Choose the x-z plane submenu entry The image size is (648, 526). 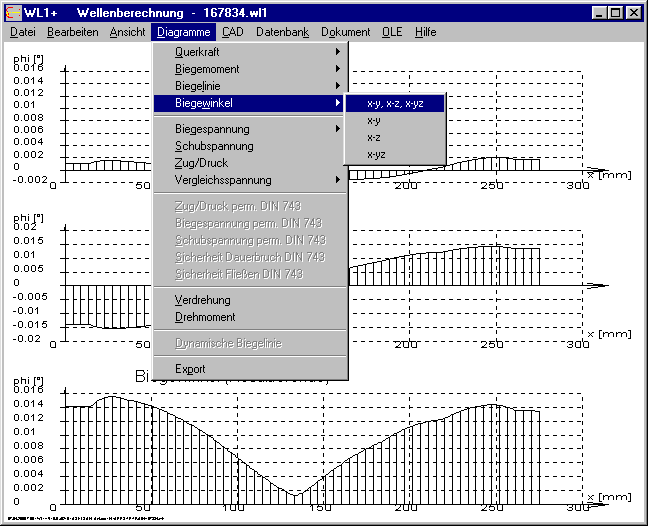(374, 137)
